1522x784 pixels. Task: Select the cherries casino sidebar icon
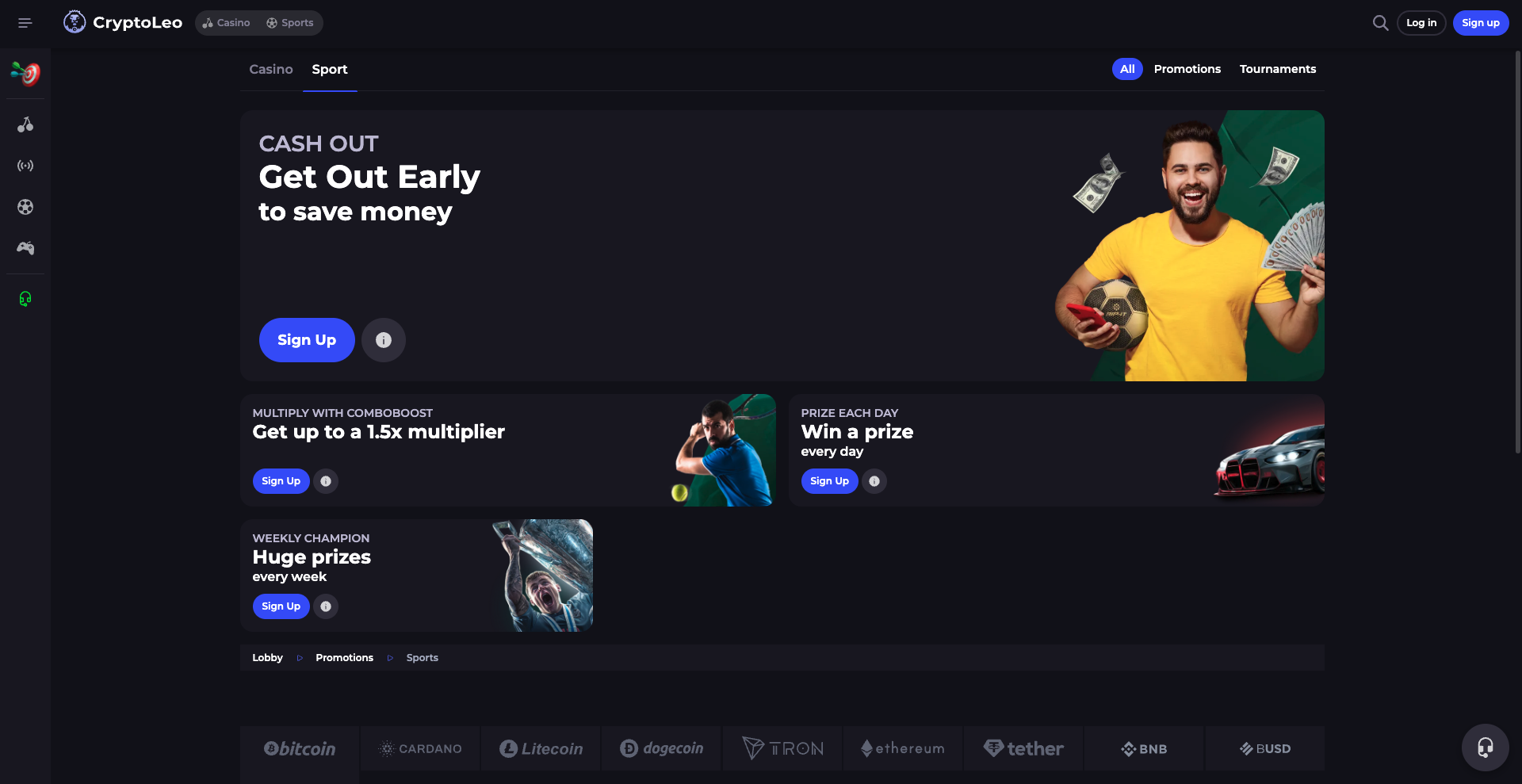point(25,124)
